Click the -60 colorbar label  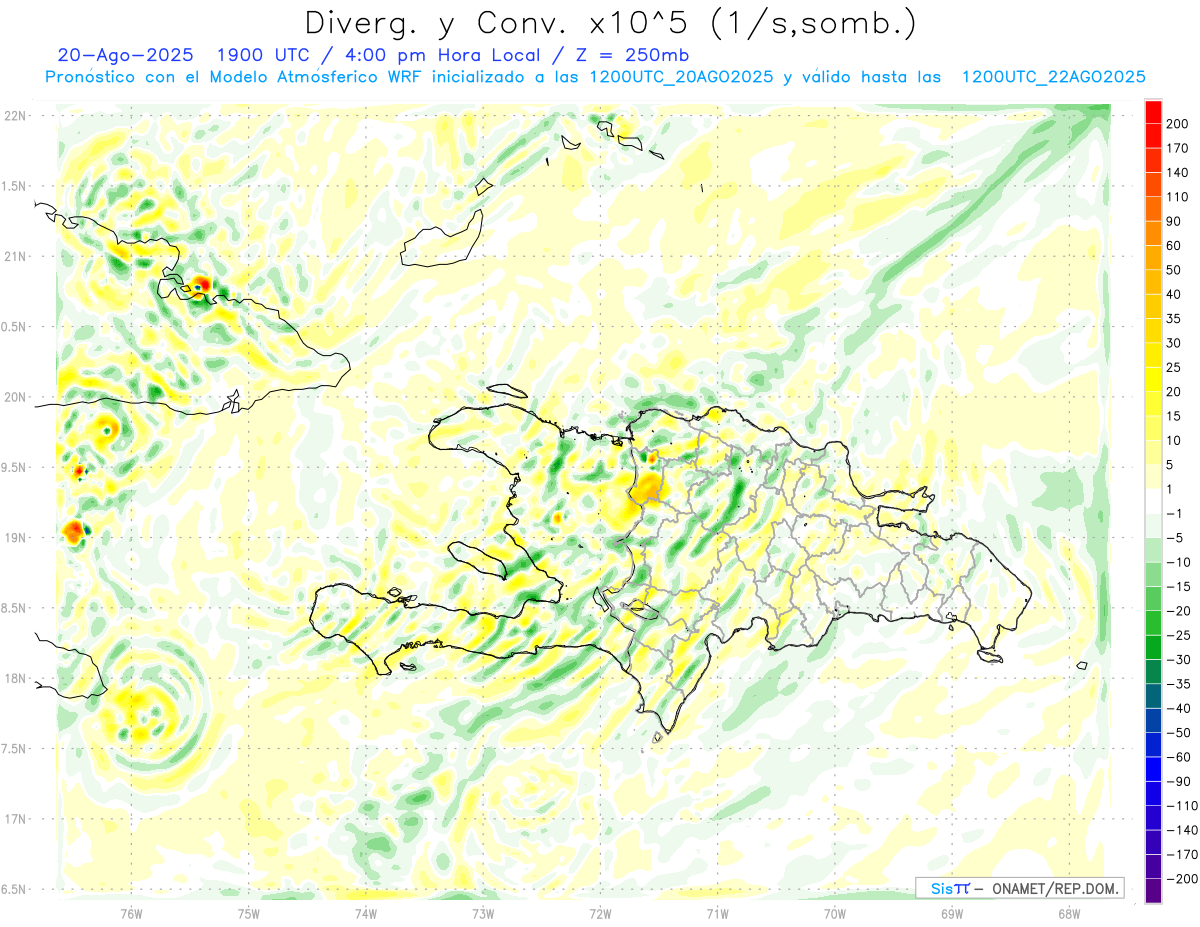tap(1180, 757)
